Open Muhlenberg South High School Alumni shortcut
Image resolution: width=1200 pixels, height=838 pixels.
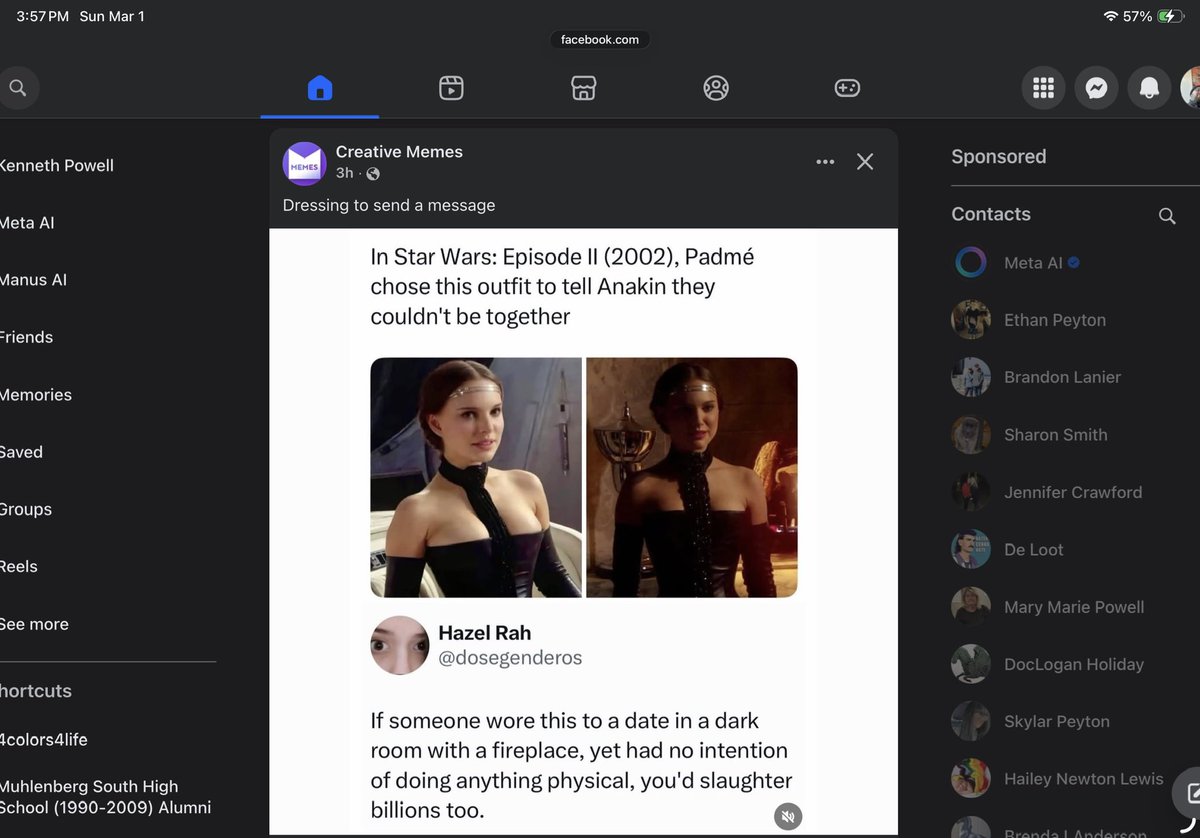coord(108,797)
